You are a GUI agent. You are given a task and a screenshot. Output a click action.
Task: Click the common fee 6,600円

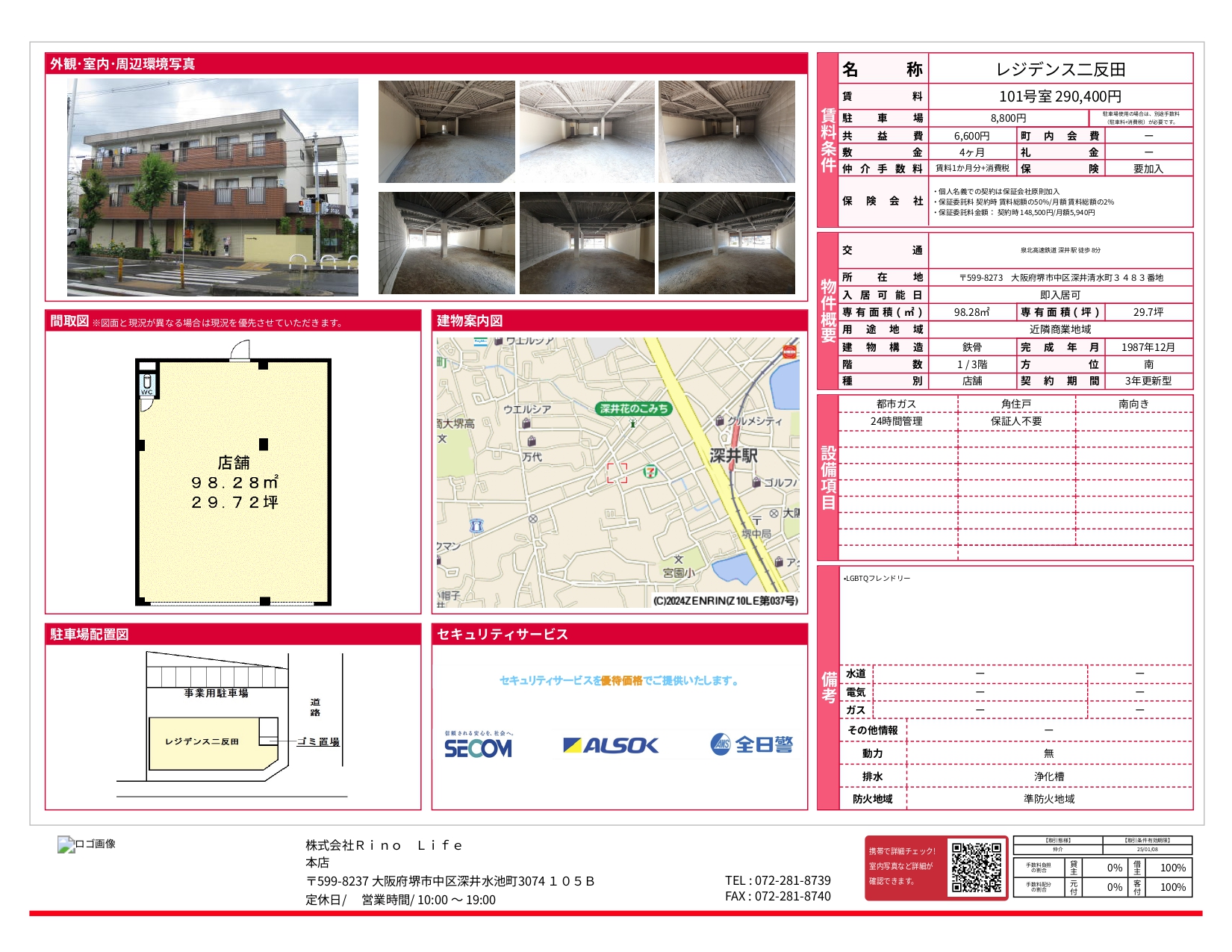972,136
